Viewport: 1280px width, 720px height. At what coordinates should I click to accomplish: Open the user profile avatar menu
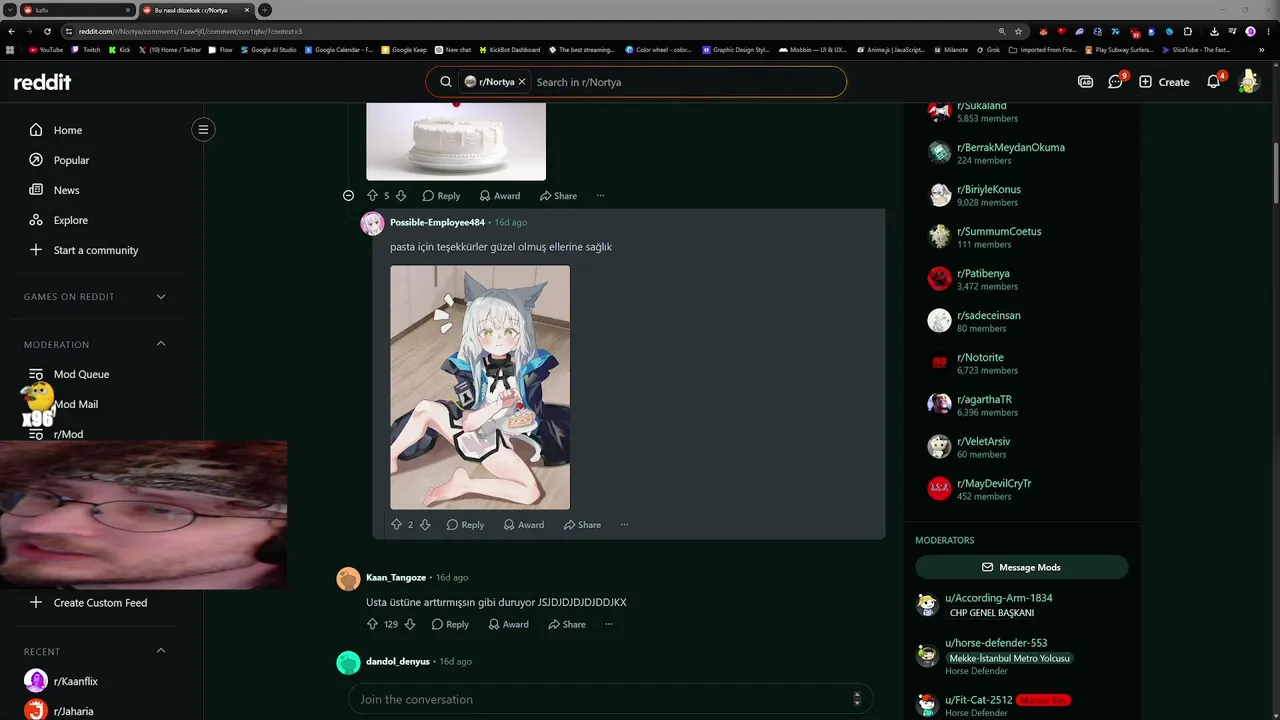pyautogui.click(x=1248, y=82)
